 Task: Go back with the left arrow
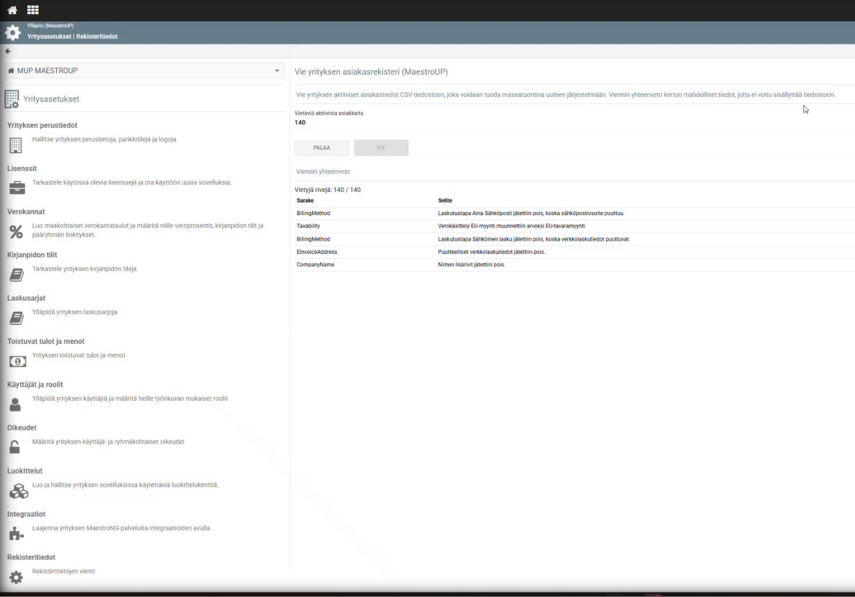tap(8, 51)
